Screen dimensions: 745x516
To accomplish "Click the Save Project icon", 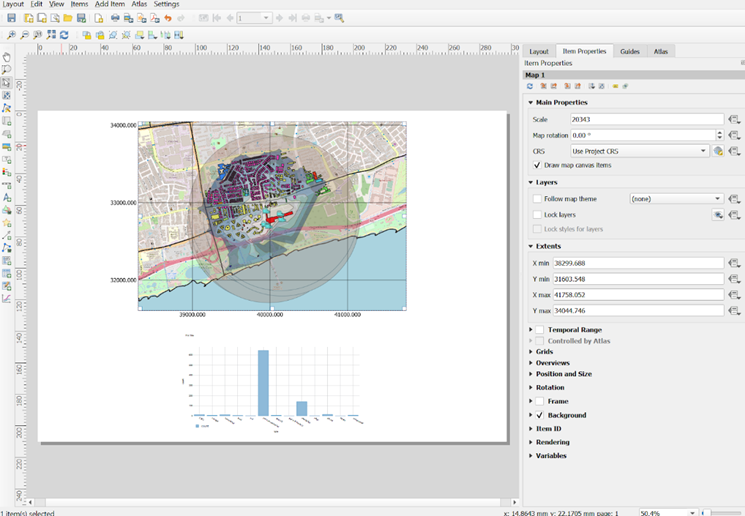I will pos(11,18).
